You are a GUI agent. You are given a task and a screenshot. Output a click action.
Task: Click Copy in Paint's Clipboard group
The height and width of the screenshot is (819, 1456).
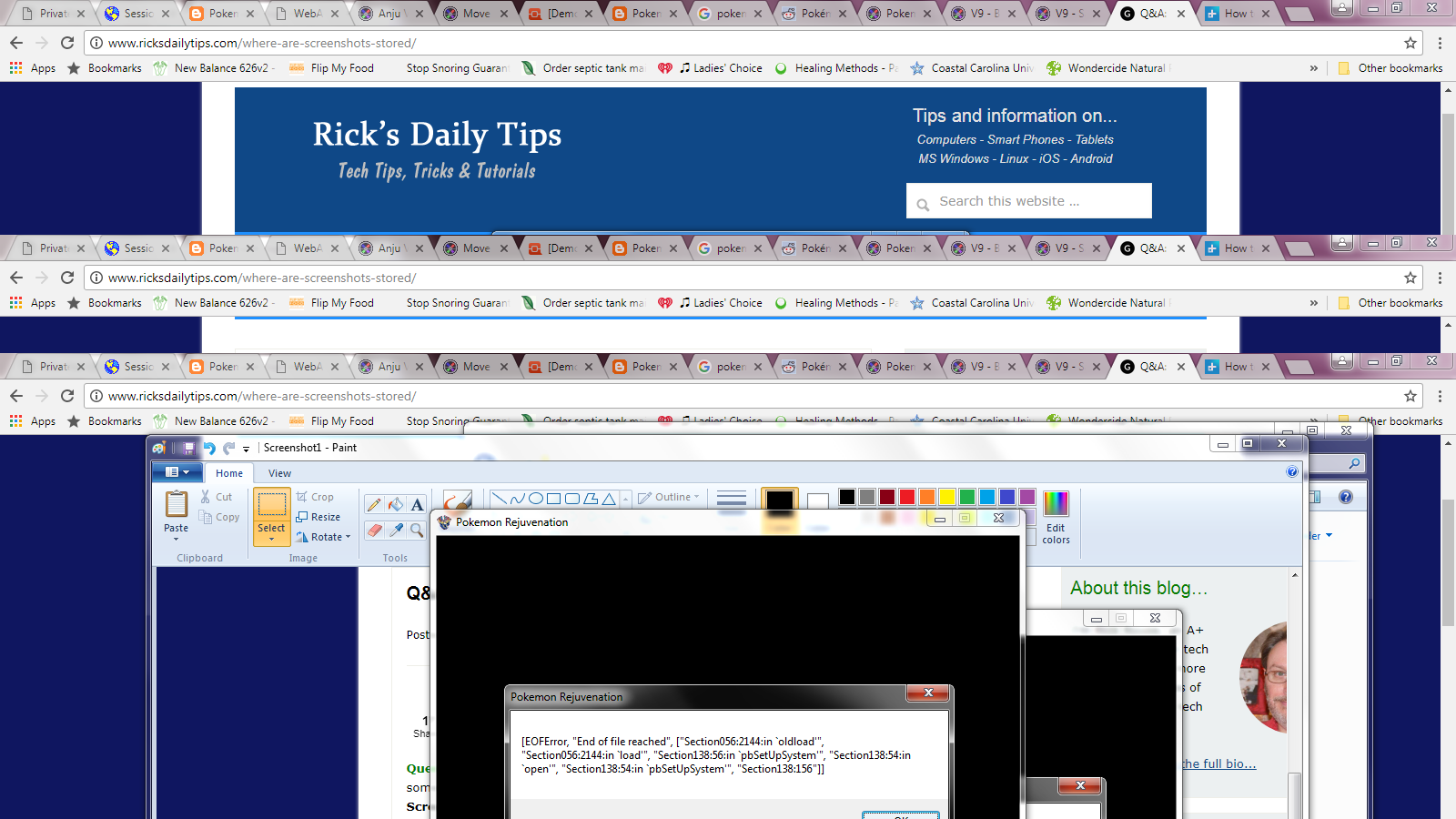(219, 517)
